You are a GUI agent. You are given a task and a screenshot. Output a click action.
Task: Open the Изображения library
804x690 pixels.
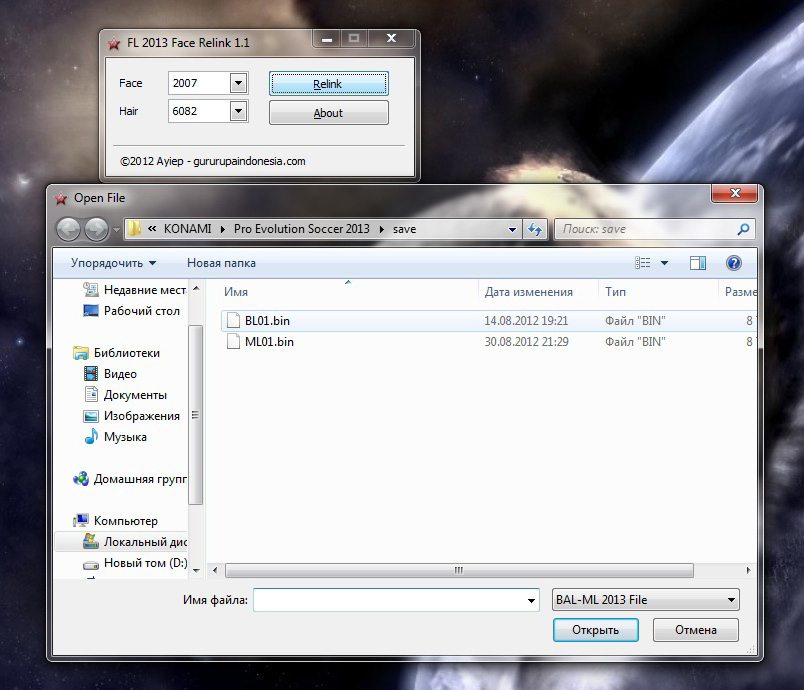coord(142,416)
